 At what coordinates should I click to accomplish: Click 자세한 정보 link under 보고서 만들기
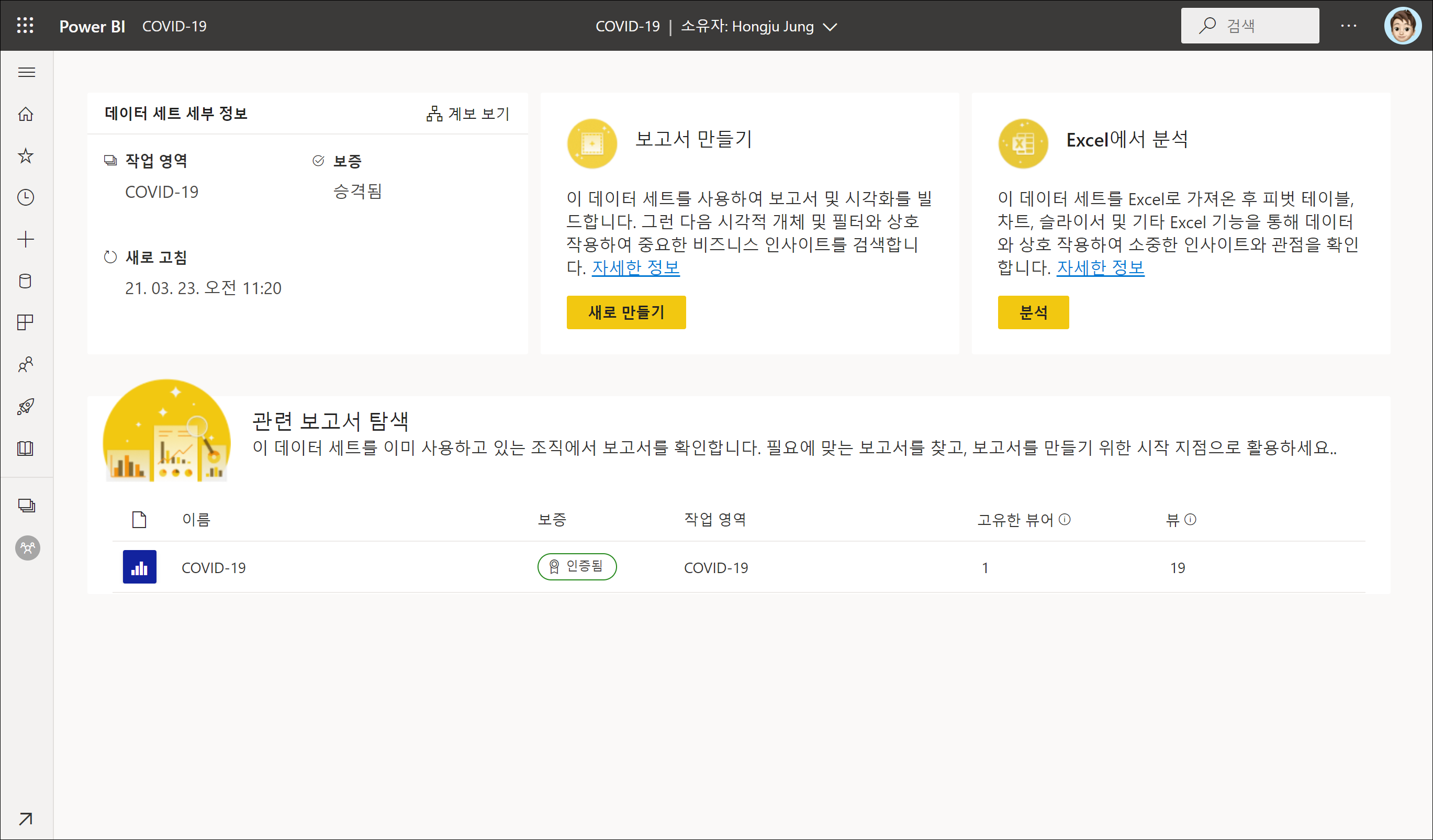click(635, 267)
